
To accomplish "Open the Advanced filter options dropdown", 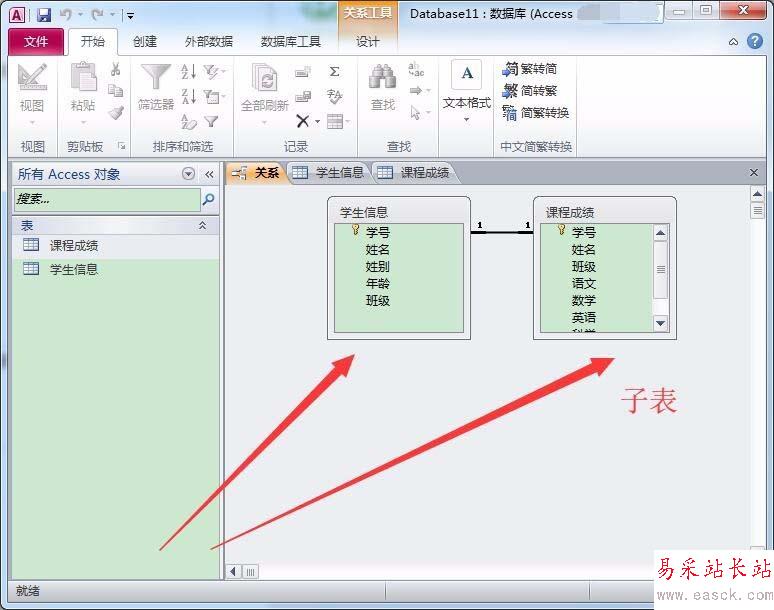I will [x=214, y=96].
